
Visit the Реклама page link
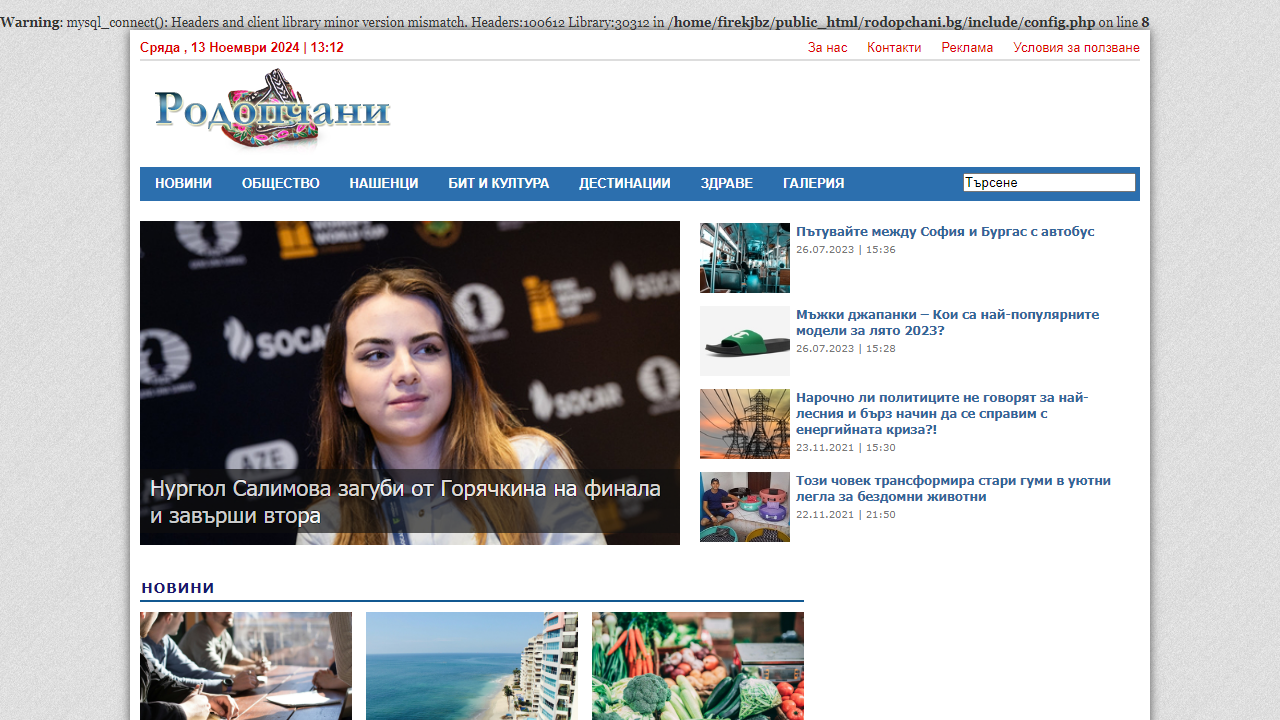(966, 48)
